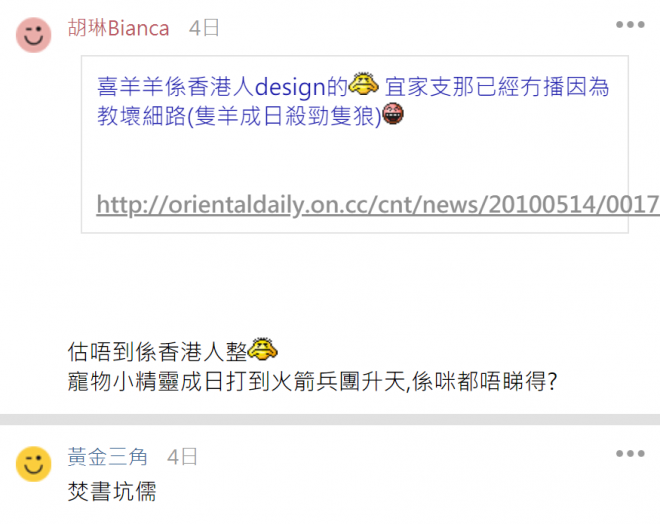The width and height of the screenshot is (660, 524).
Task: Open more options on 胡琳Bianca's comment
Action: tap(630, 25)
